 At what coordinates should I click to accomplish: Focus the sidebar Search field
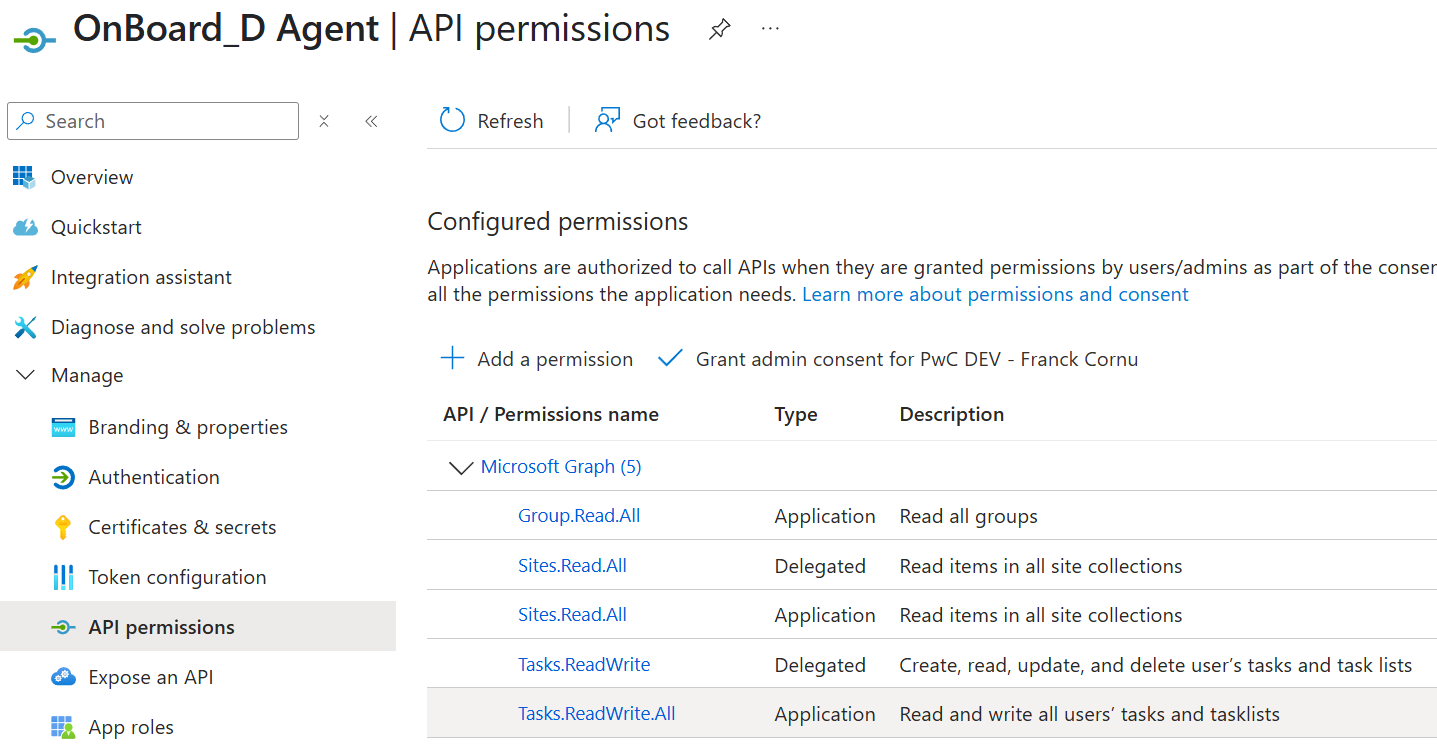[153, 121]
